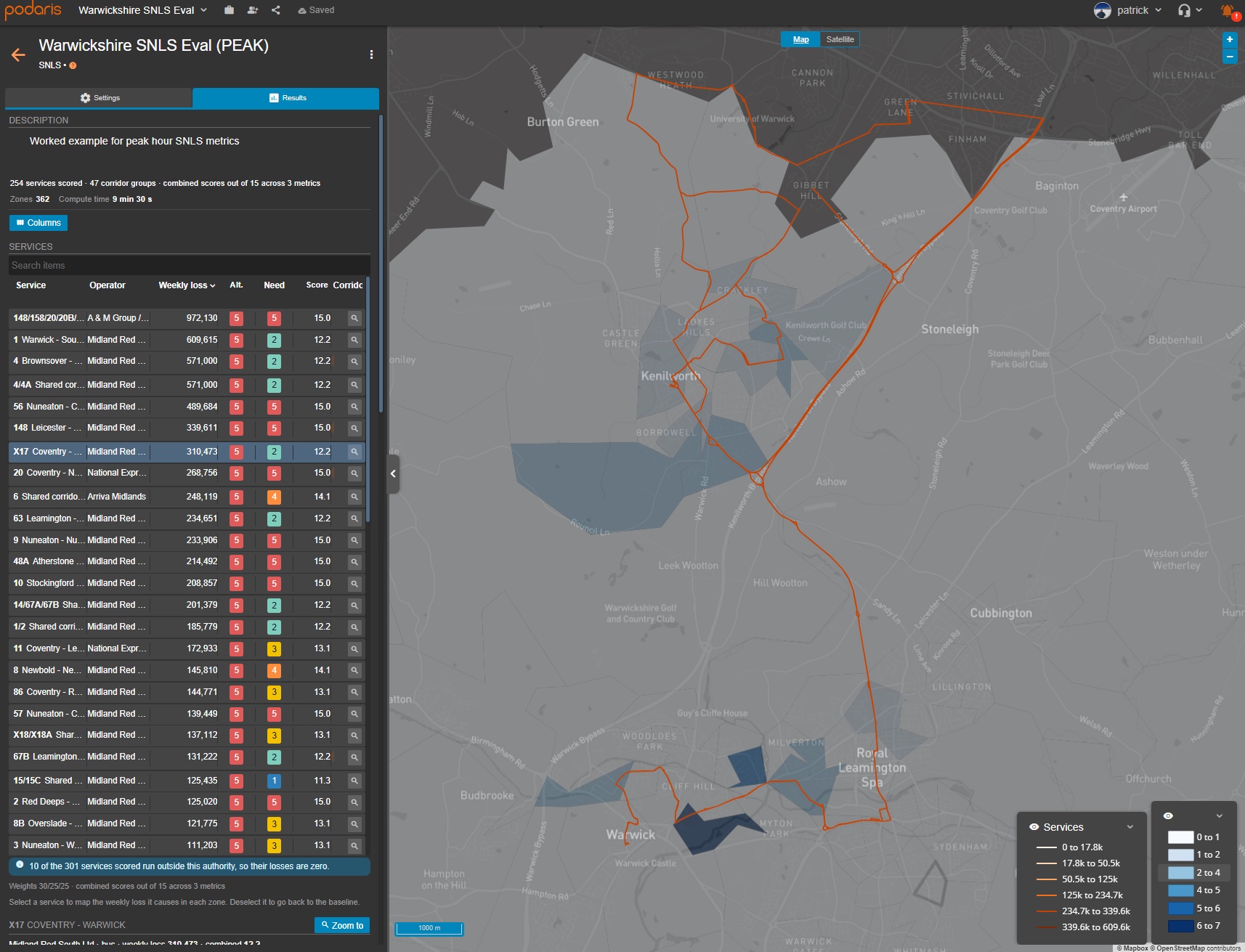The image size is (1245, 952).
Task: Click the info icon in the authority notice
Action: 20,865
